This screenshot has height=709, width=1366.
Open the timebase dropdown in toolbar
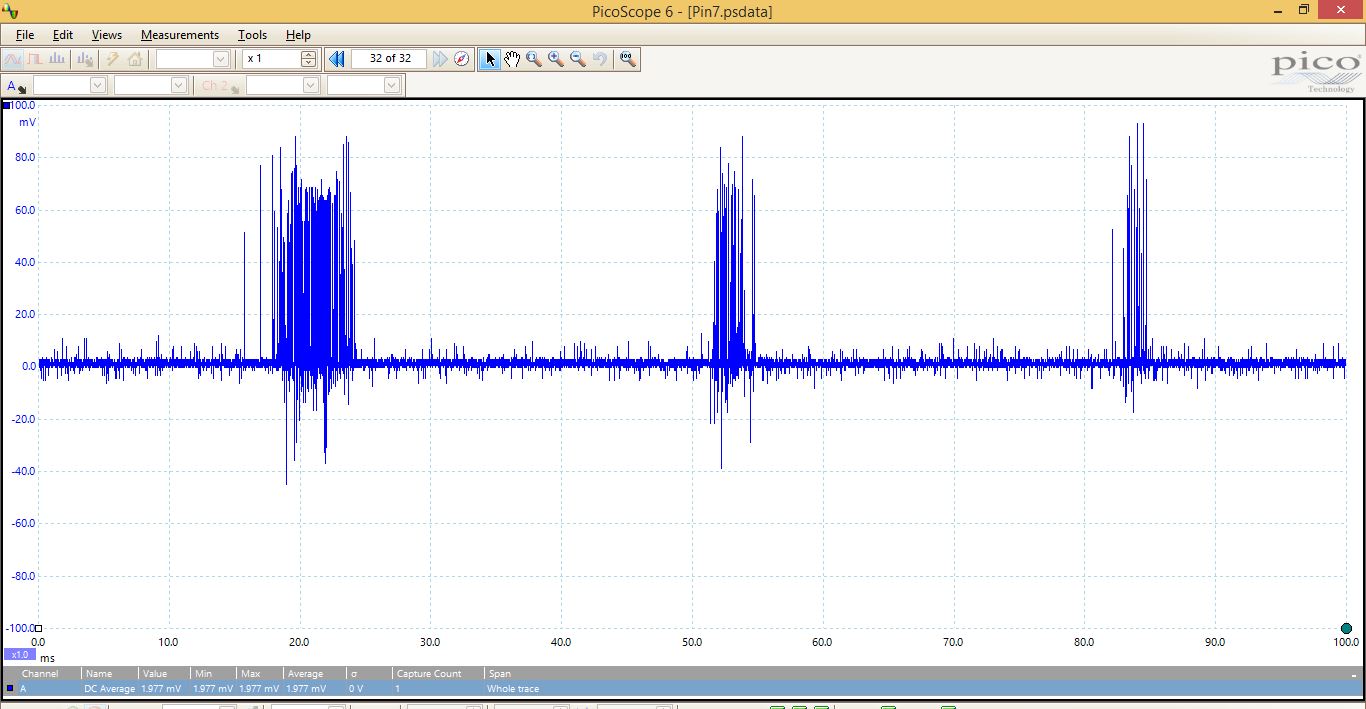[220, 59]
